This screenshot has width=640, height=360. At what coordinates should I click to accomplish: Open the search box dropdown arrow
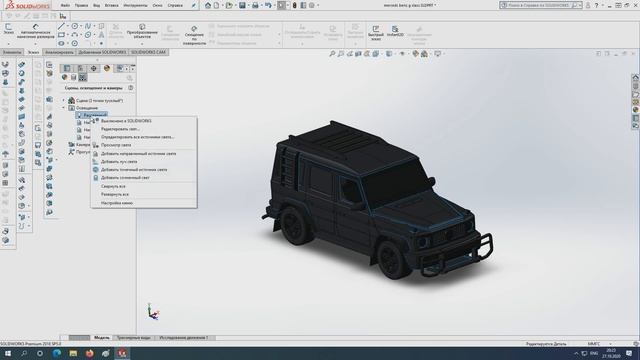tap(580, 5)
